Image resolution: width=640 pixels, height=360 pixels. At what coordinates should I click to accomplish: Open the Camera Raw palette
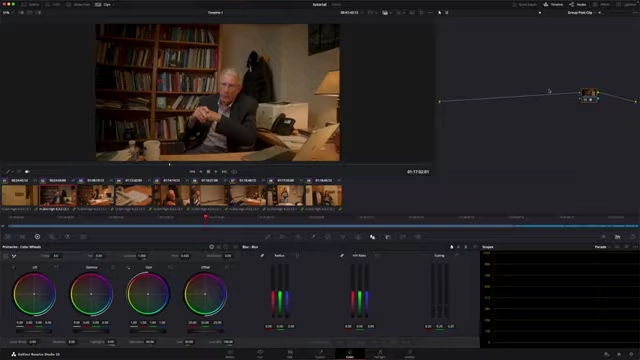(x=8, y=237)
